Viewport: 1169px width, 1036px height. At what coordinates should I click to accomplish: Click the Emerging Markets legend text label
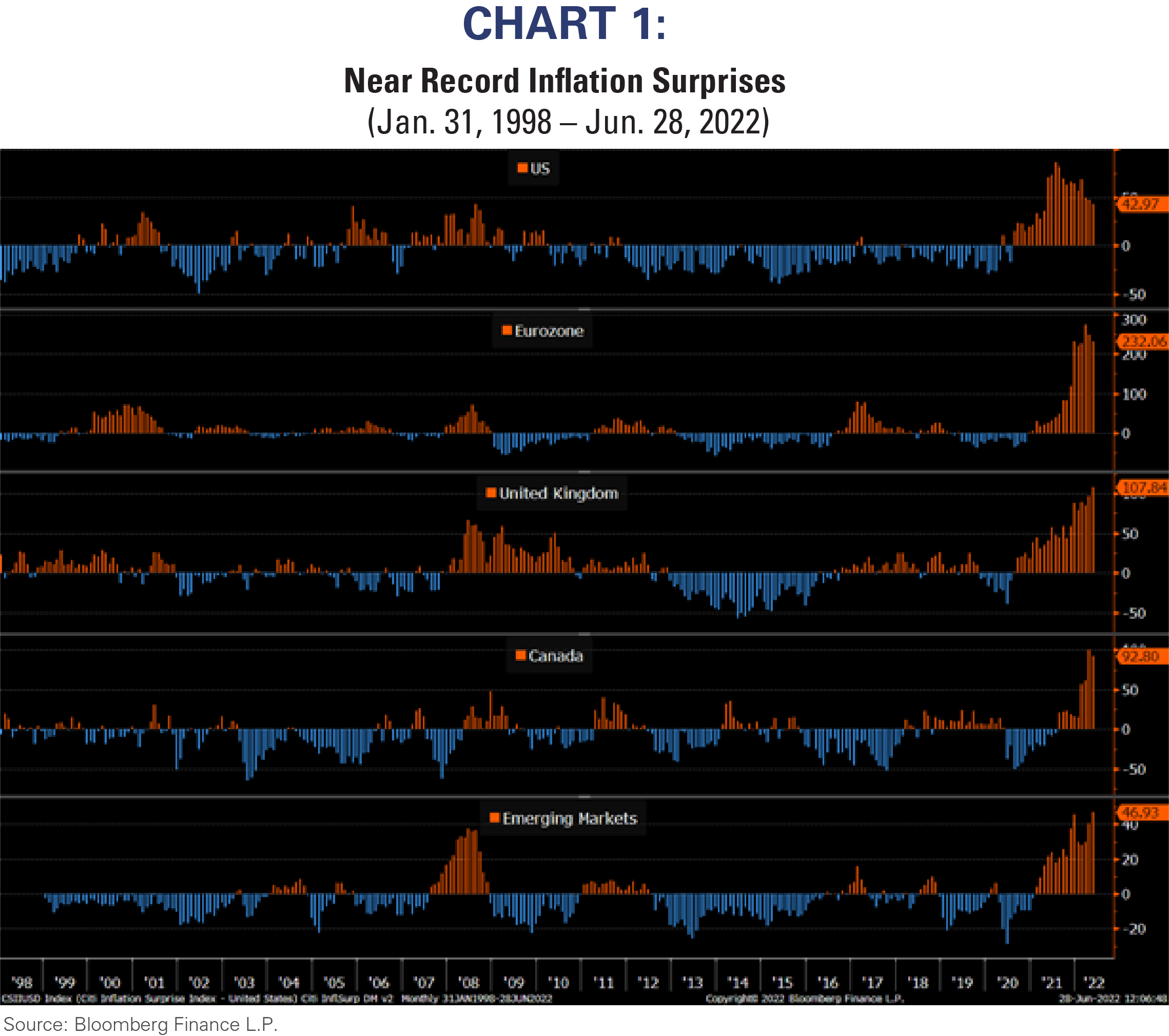tap(569, 817)
